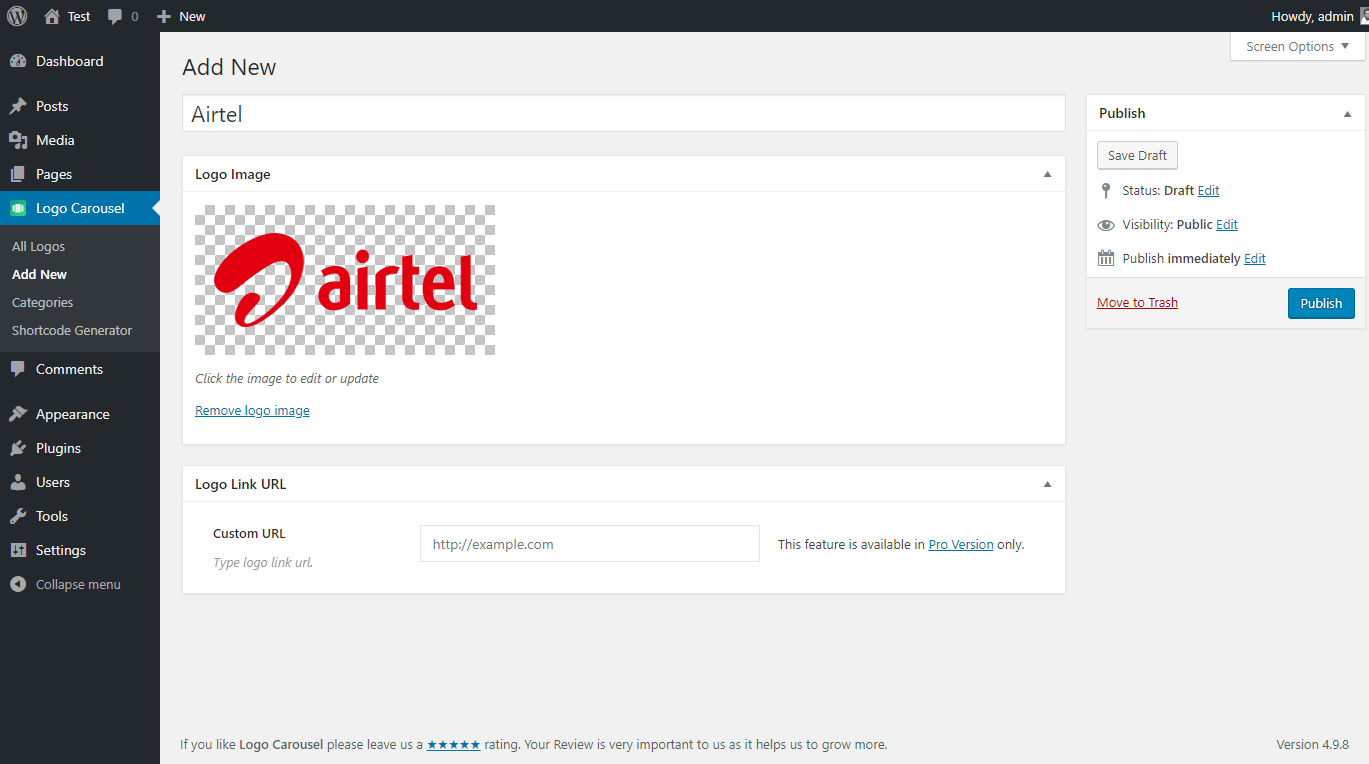The image size is (1369, 764).
Task: Open the Appearance menu
Action: (72, 414)
